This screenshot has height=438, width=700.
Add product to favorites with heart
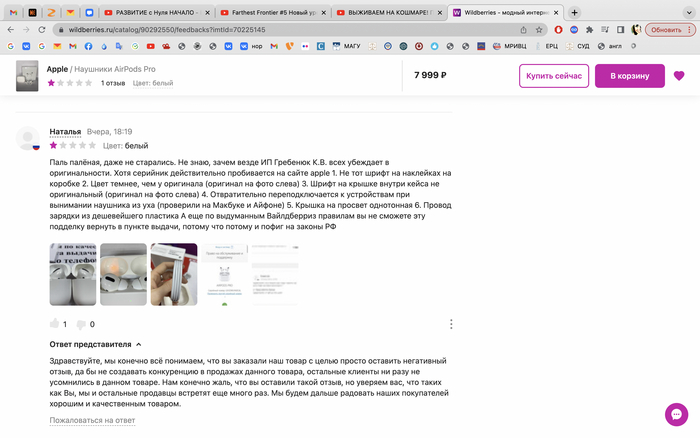[x=679, y=76]
